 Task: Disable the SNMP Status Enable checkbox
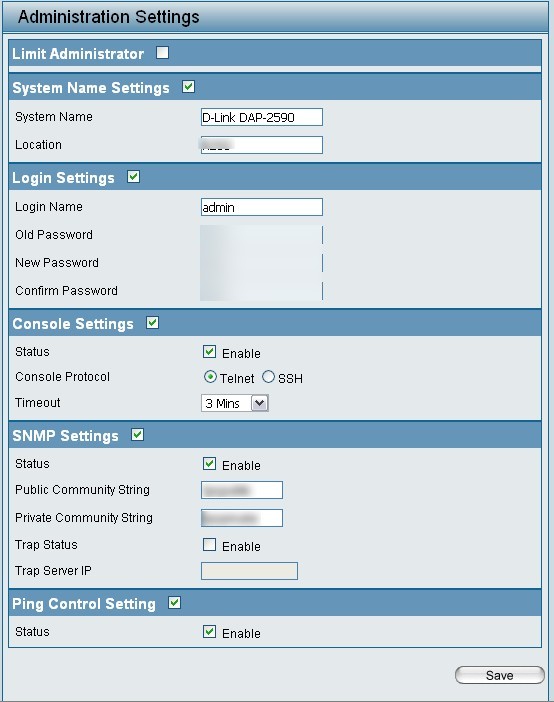tap(209, 464)
